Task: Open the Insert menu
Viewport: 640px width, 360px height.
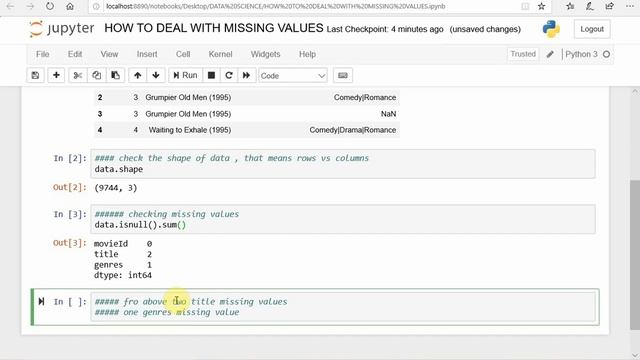Action: pyautogui.click(x=147, y=54)
